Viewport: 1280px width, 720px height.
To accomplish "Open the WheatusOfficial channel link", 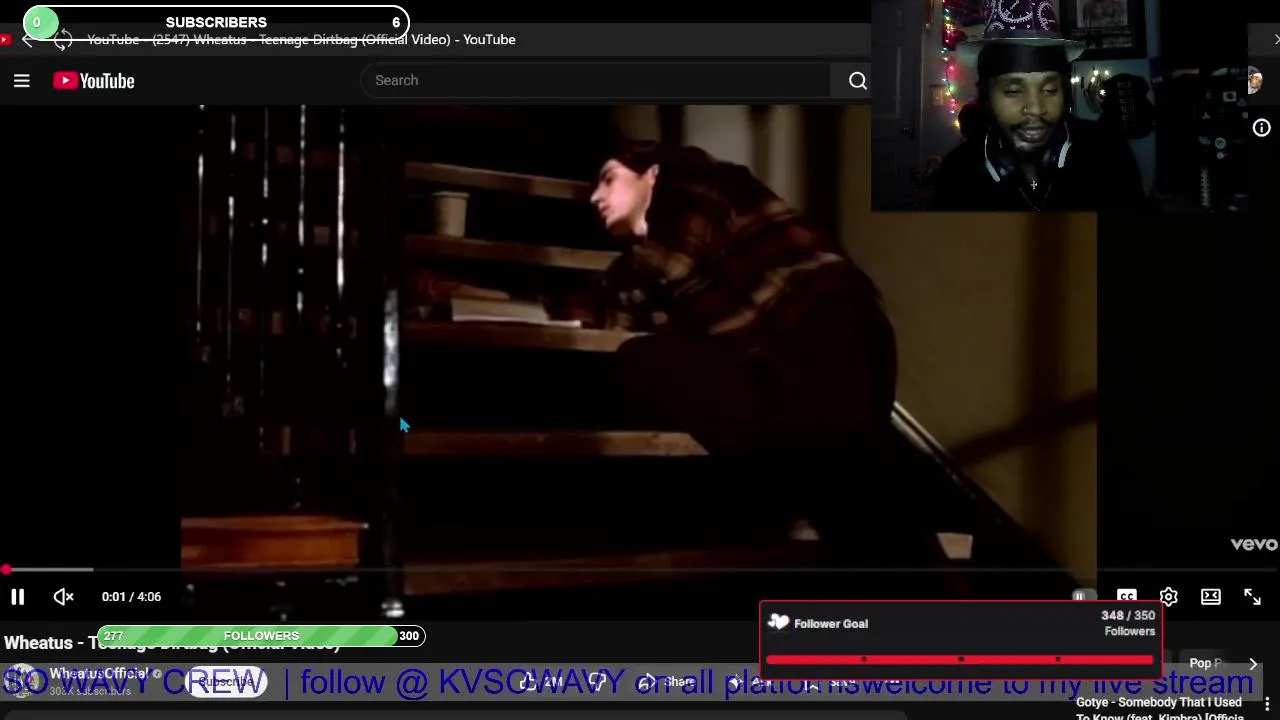I will pos(99,674).
